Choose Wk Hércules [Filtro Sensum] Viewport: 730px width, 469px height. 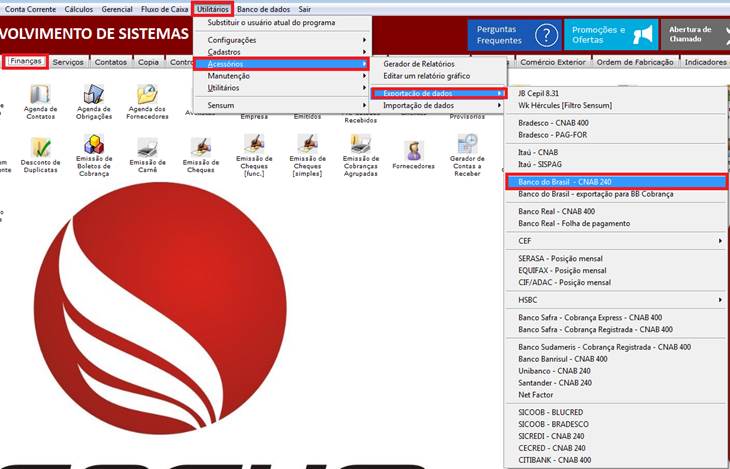[617, 105]
